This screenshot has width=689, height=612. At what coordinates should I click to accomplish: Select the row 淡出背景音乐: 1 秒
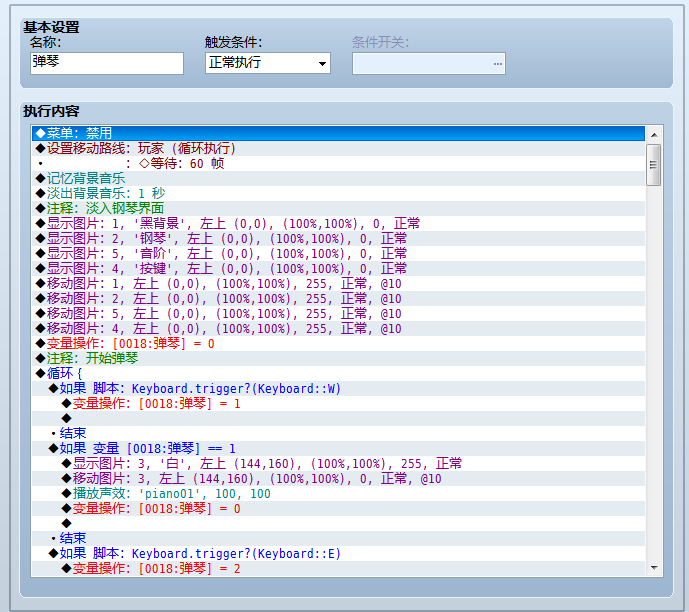[338, 193]
